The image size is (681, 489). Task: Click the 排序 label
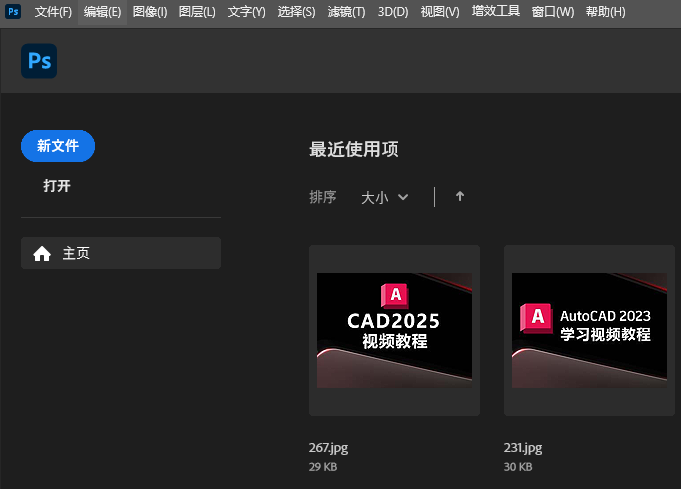click(x=323, y=197)
